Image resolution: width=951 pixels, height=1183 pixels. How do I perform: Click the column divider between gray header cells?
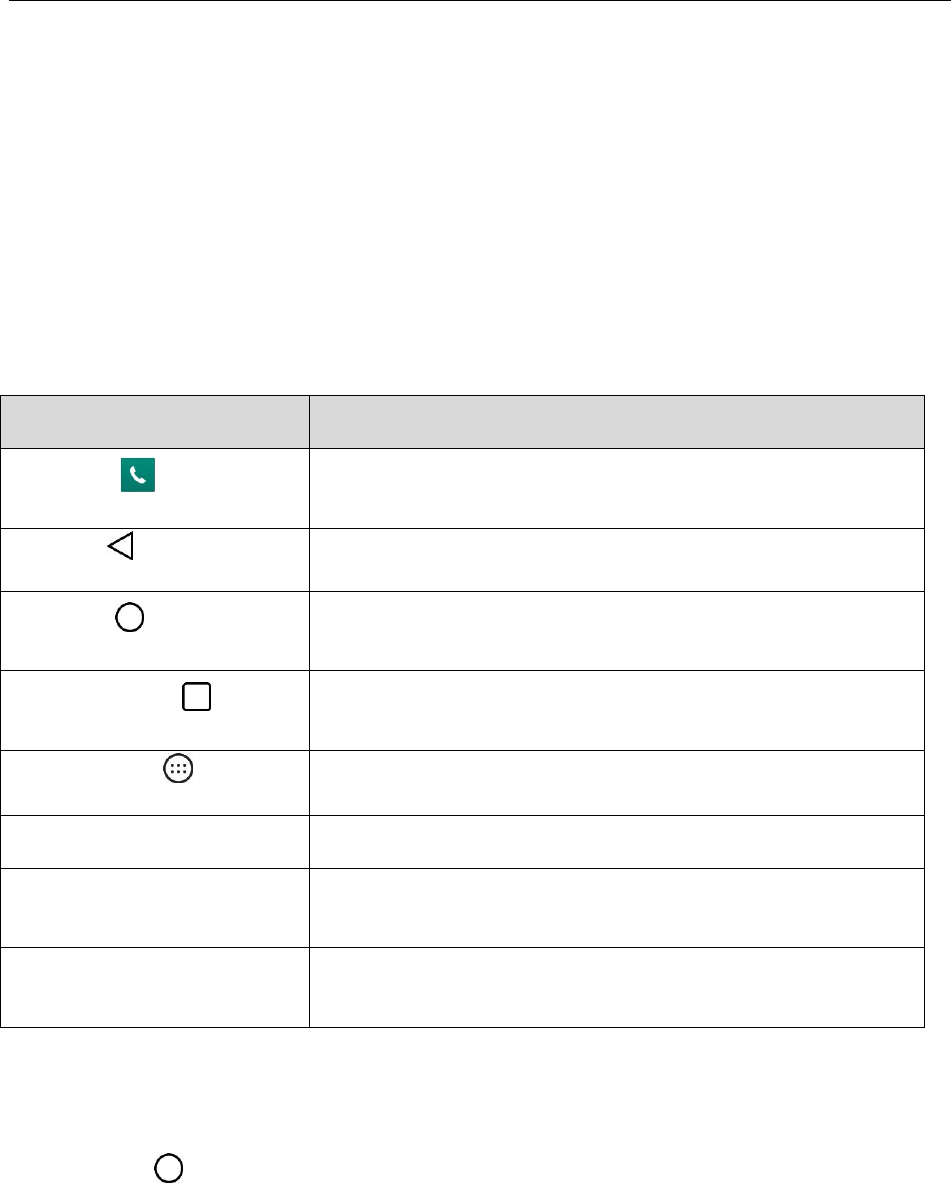[x=309, y=422]
